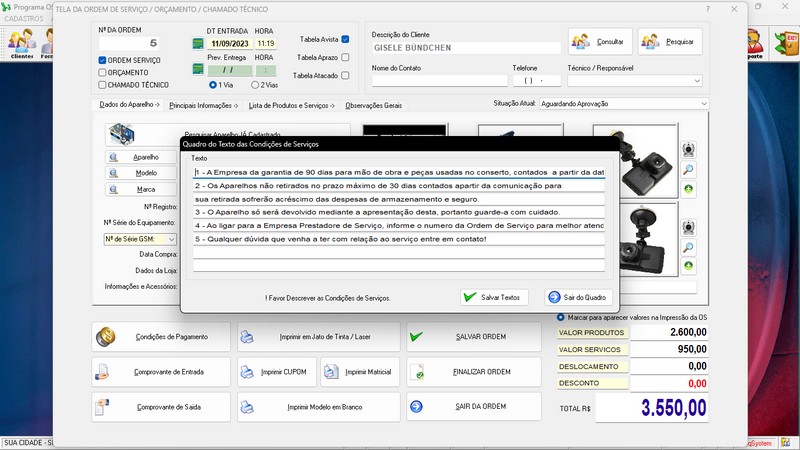Viewport: 800px width, 450px height.
Task: Click text line 1 about garantia de 90 dias
Action: (x=399, y=172)
